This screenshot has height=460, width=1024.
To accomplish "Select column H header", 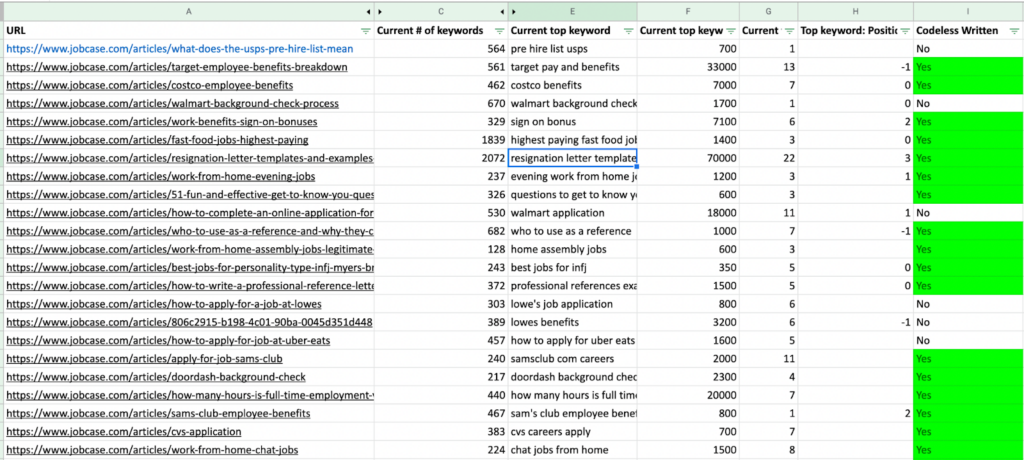I will (x=856, y=12).
